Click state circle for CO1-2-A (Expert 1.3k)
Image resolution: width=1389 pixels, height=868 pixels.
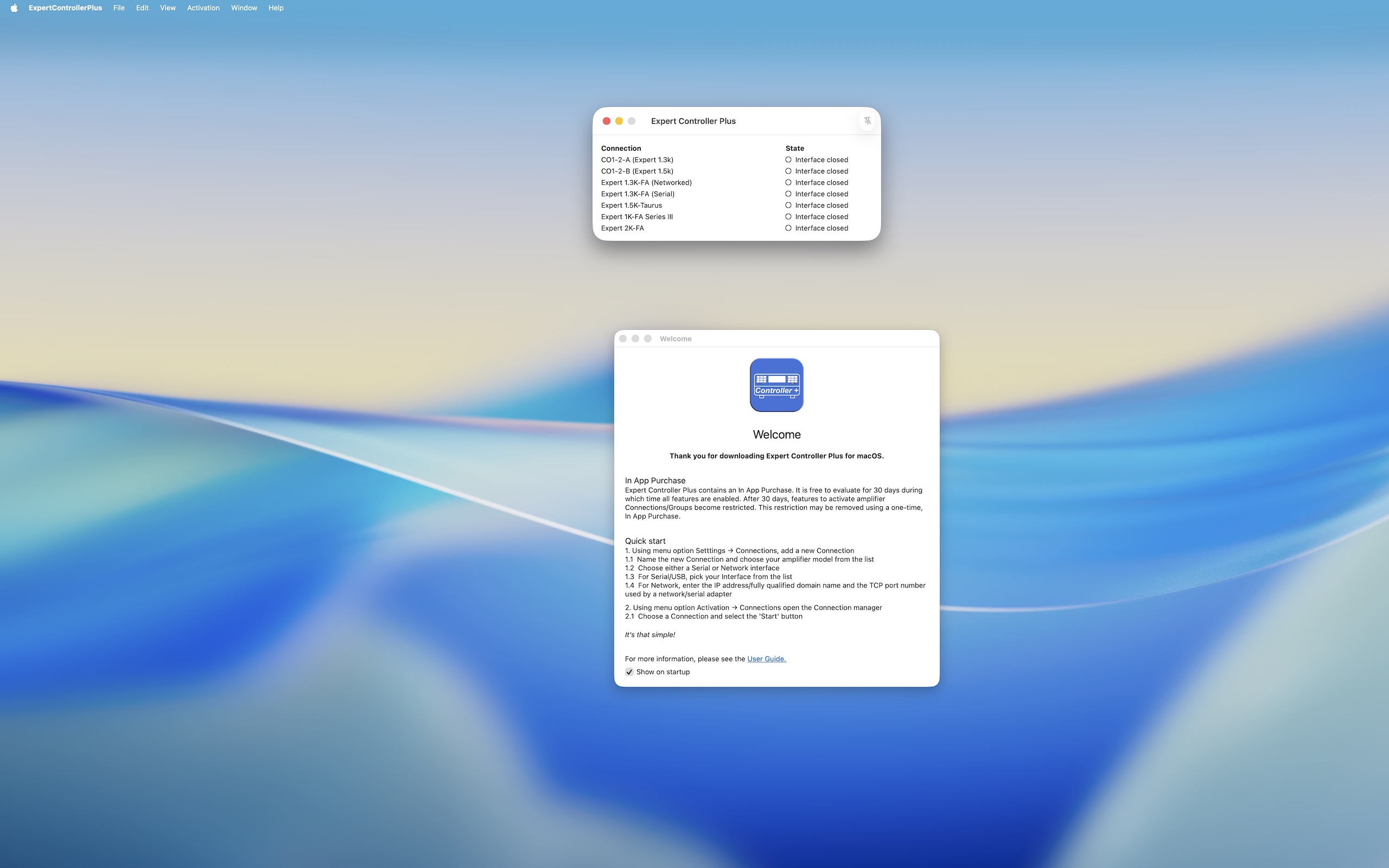[x=788, y=159]
